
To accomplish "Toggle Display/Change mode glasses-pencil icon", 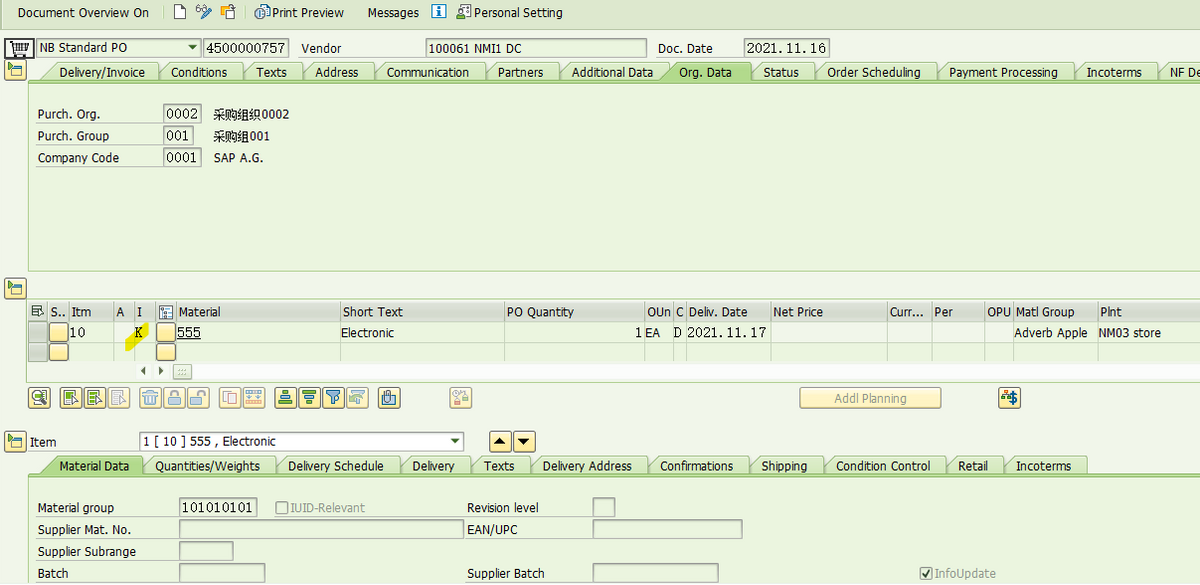I will (204, 12).
